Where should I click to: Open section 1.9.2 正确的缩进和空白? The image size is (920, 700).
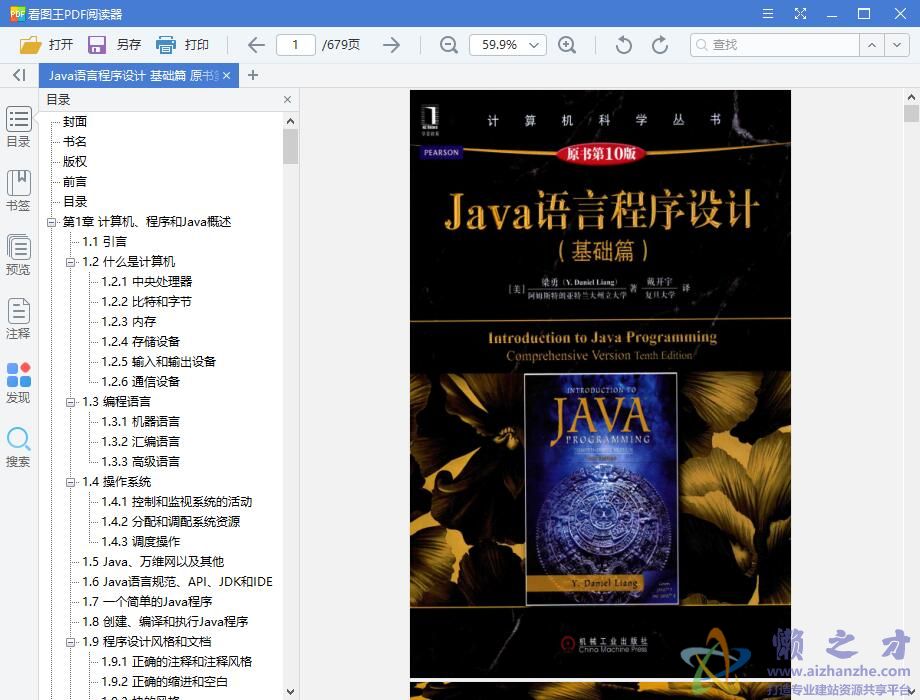pyautogui.click(x=164, y=681)
